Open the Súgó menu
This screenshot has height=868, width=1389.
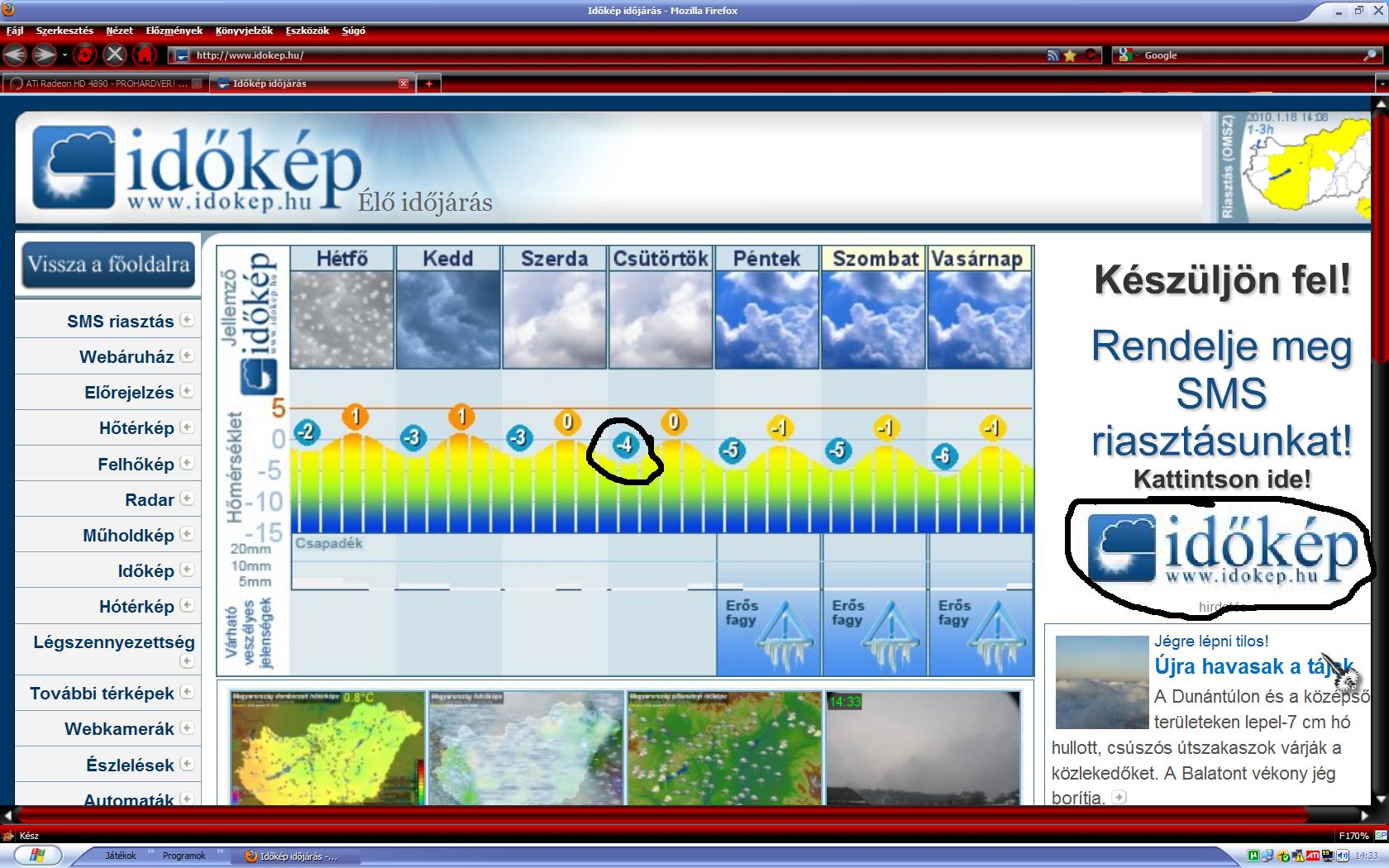[x=353, y=31]
